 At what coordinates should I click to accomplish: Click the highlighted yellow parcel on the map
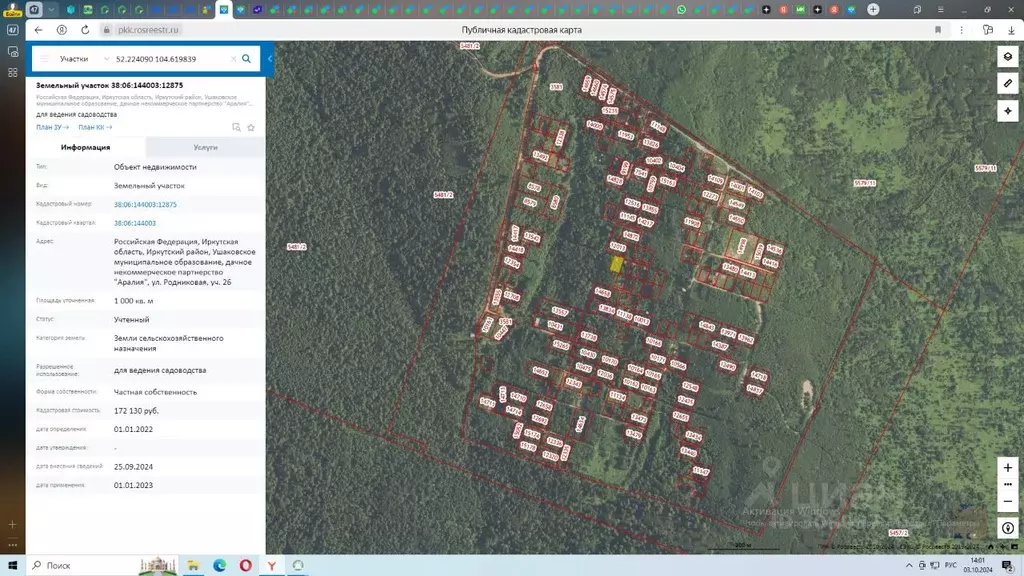point(617,264)
